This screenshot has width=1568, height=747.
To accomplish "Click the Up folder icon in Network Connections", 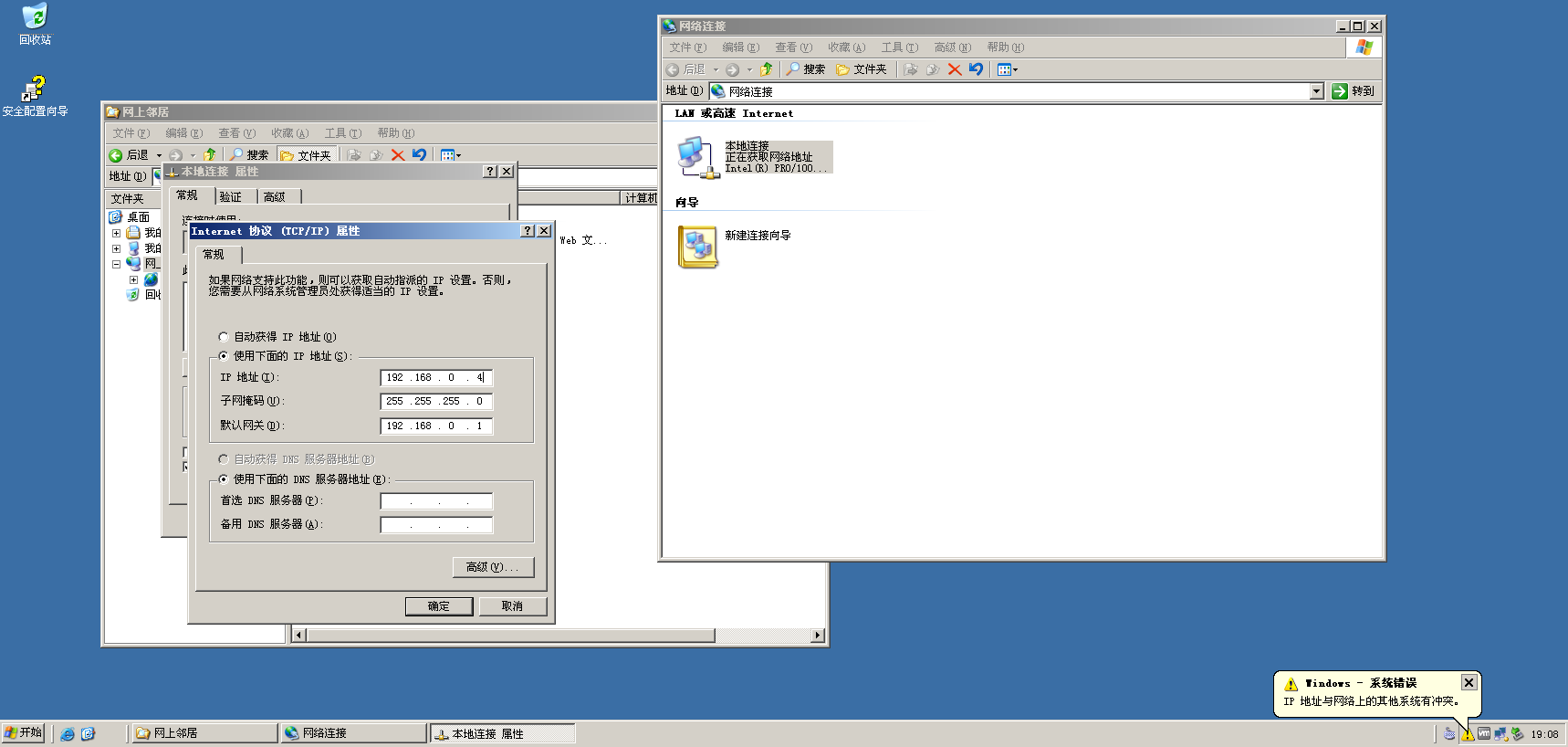I will [767, 69].
